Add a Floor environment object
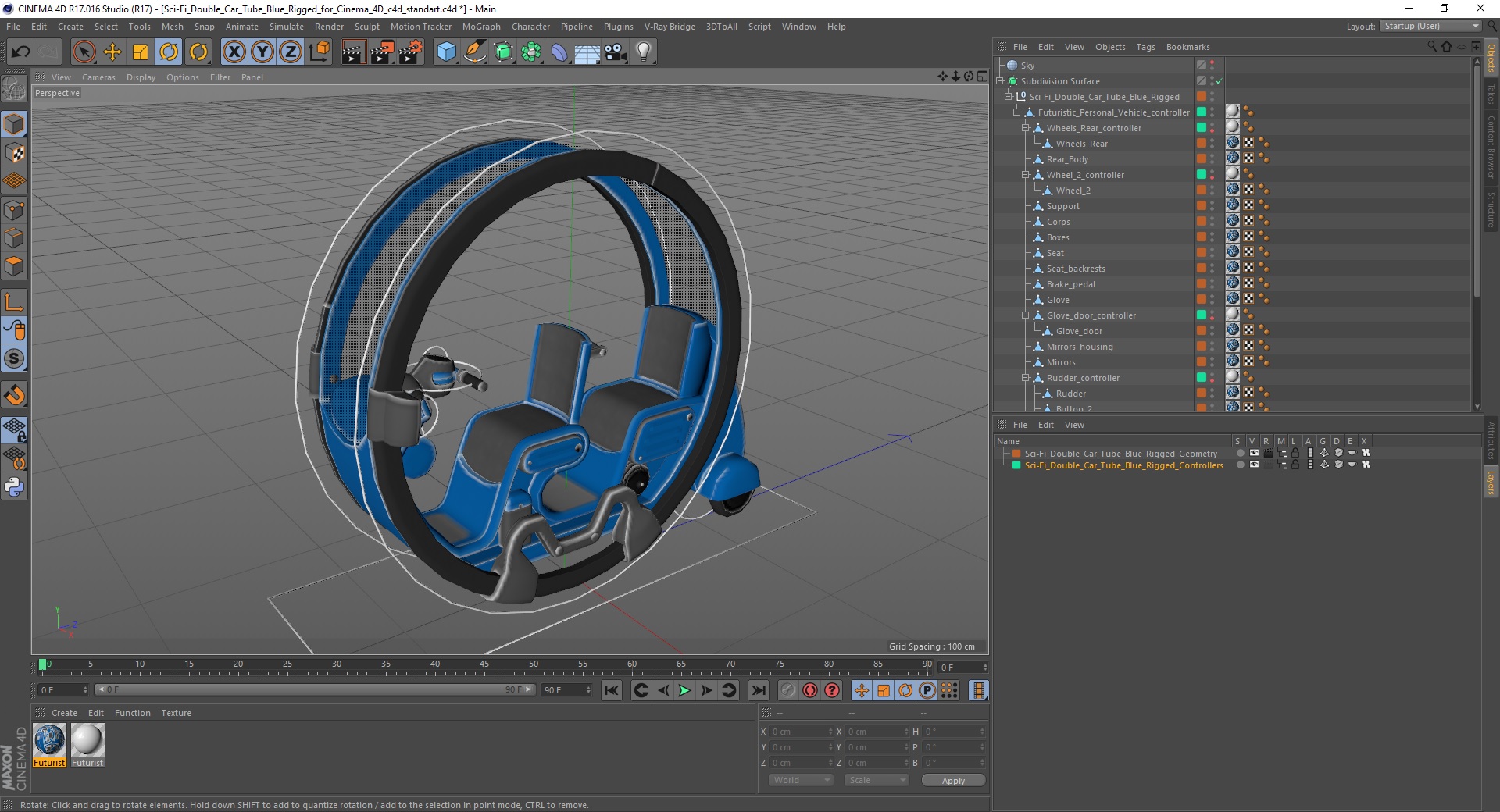This screenshot has height=812, width=1500. pos(587,52)
